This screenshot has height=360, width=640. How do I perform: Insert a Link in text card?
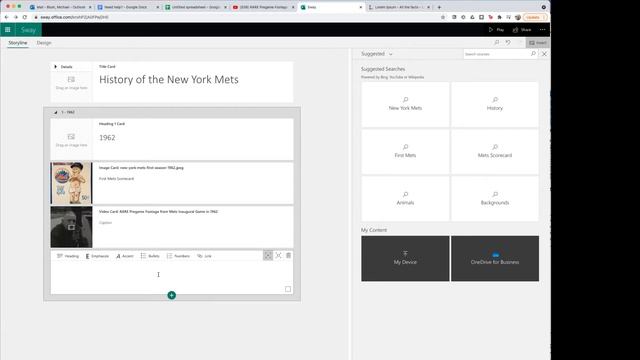point(204,256)
